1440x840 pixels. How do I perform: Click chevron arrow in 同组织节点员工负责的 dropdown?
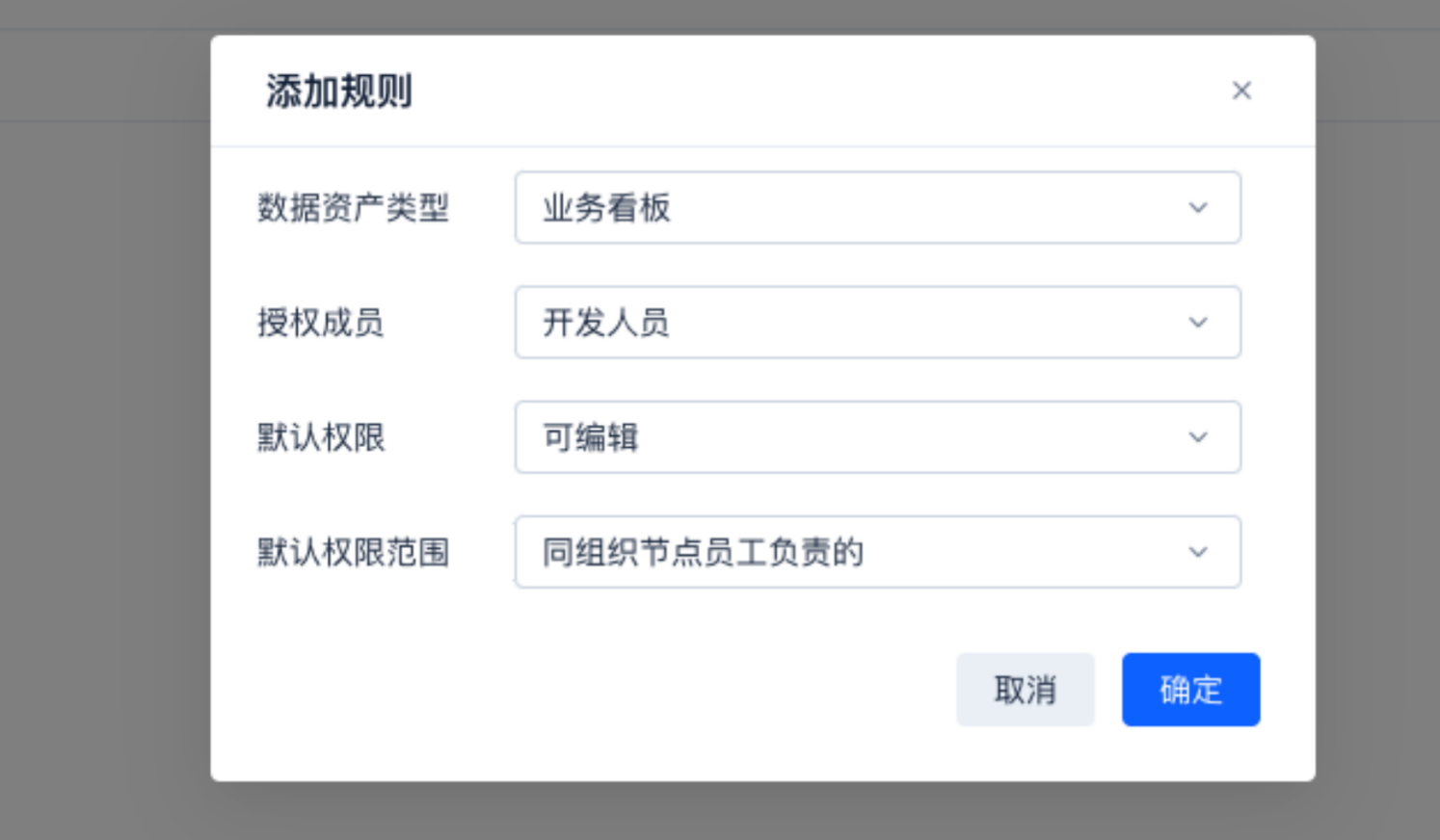point(1198,552)
